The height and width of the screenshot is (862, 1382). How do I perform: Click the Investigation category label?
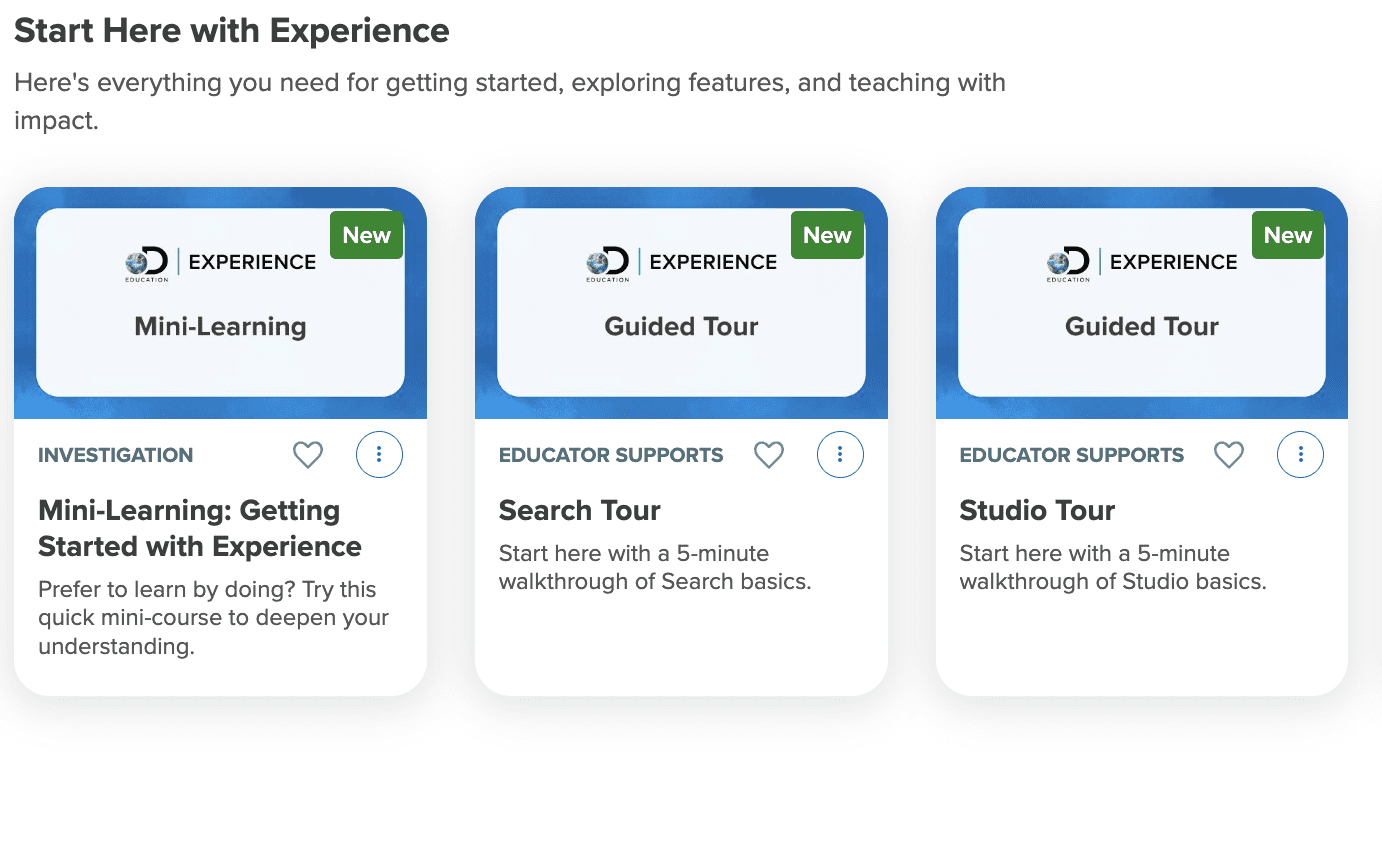tap(116, 455)
